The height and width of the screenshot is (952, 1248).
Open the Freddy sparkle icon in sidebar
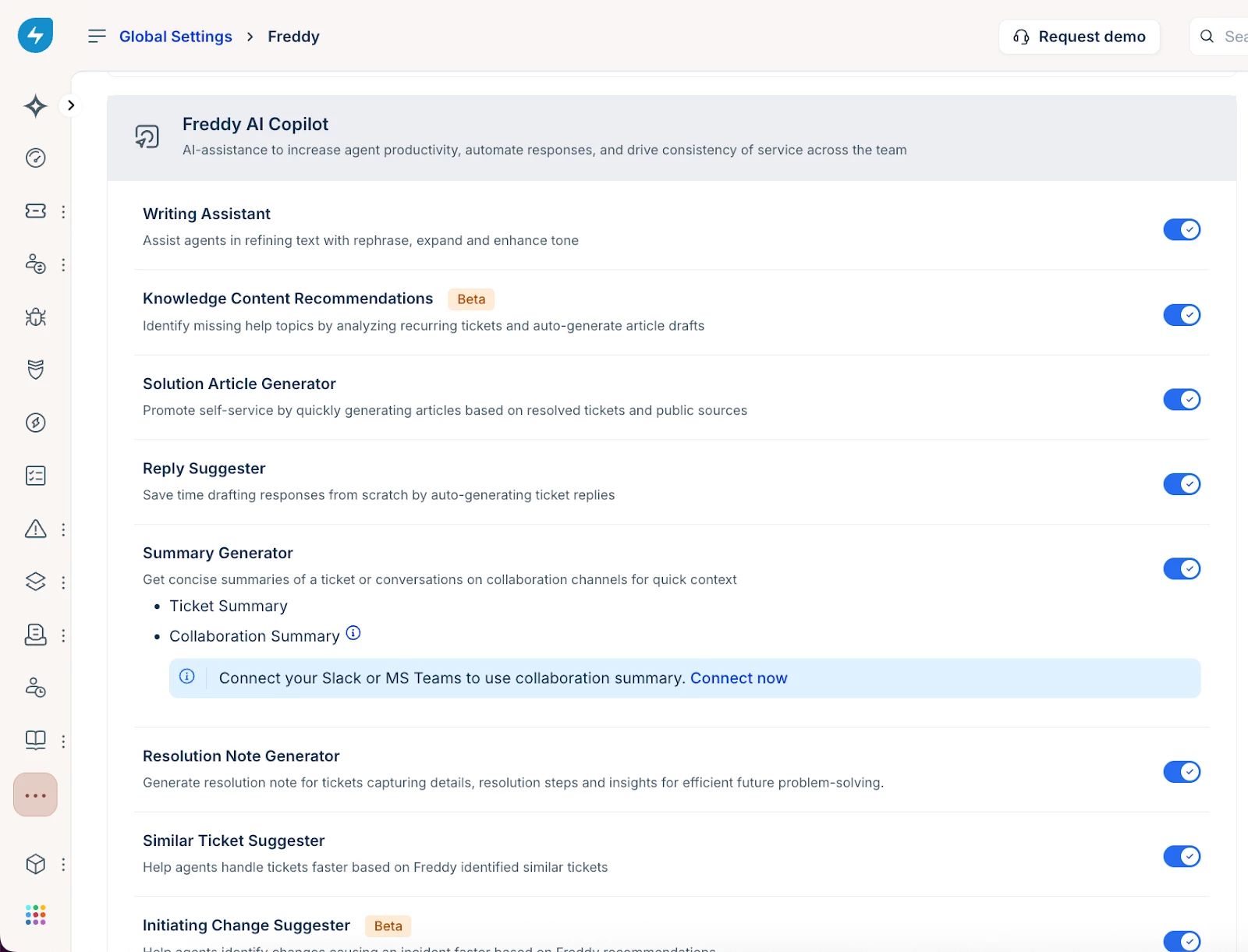35,105
